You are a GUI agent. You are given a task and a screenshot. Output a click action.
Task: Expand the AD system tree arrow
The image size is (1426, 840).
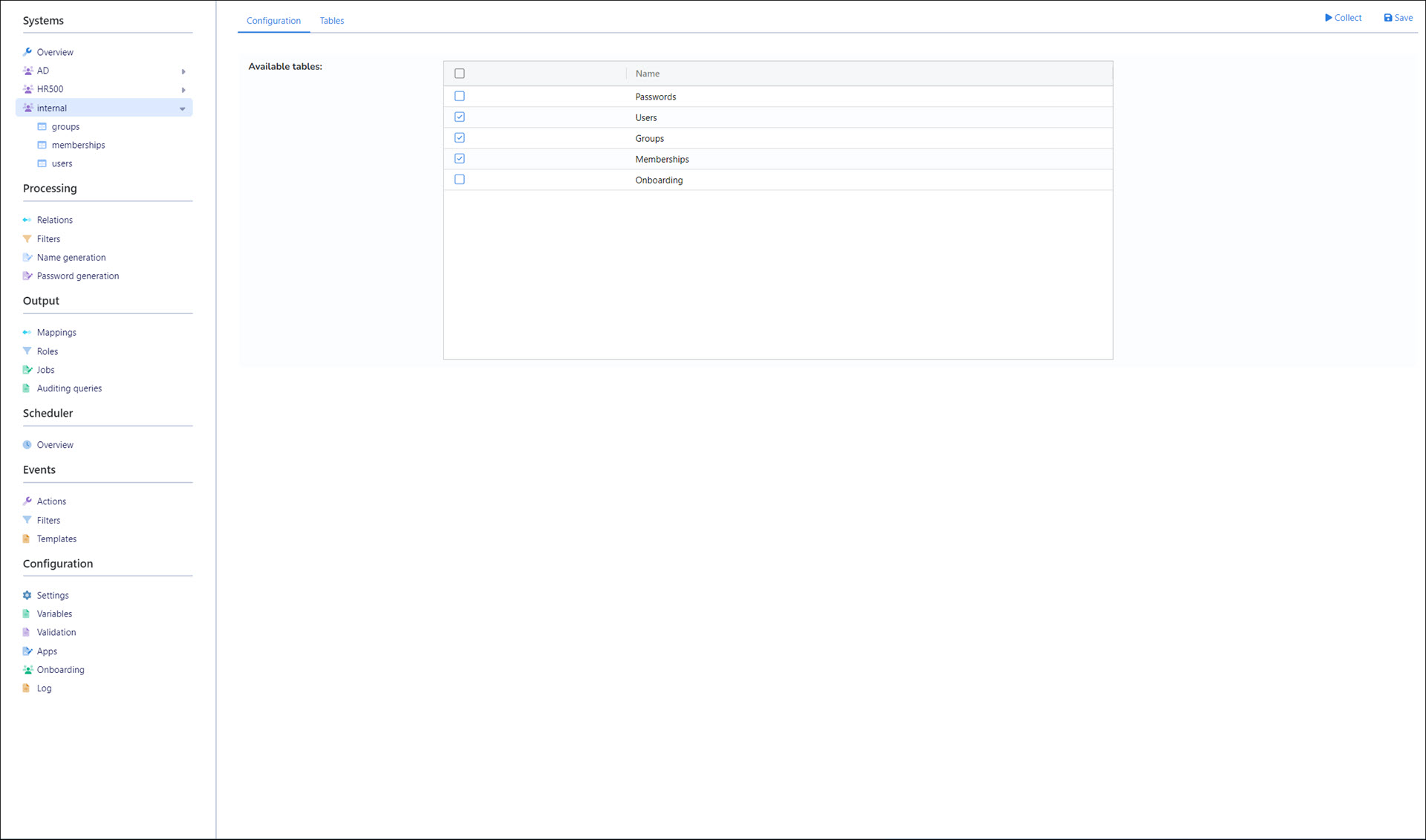(x=183, y=71)
